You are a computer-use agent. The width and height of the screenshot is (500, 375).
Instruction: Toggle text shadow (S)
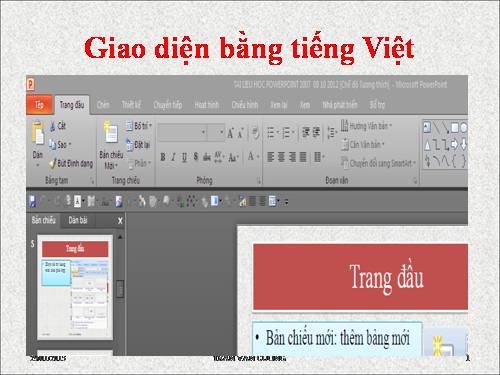click(196, 156)
